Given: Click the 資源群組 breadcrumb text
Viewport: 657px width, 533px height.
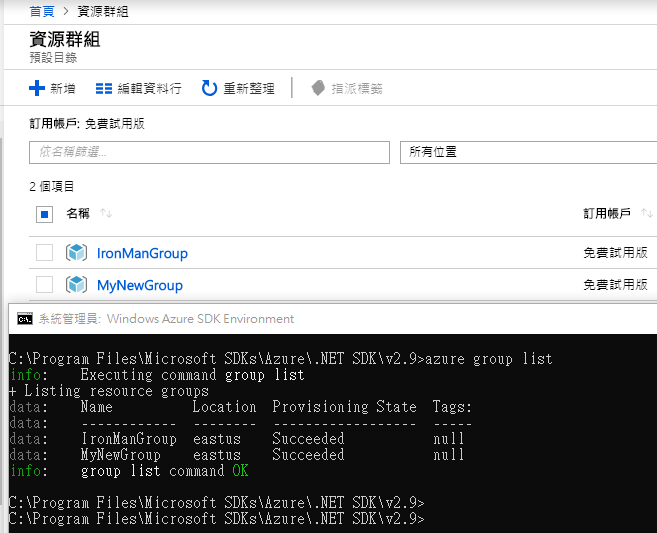Looking at the screenshot, I should point(103,11).
